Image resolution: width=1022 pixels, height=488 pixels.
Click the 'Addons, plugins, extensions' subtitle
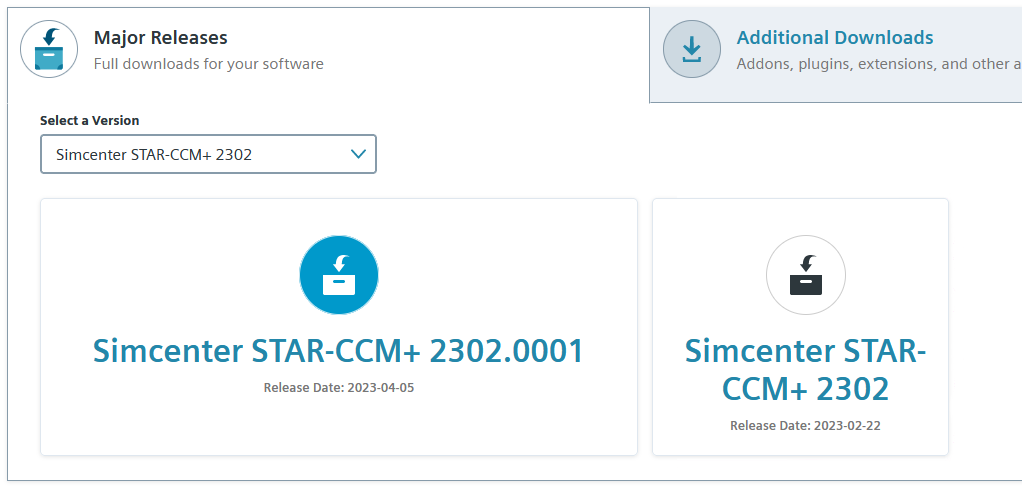[879, 64]
